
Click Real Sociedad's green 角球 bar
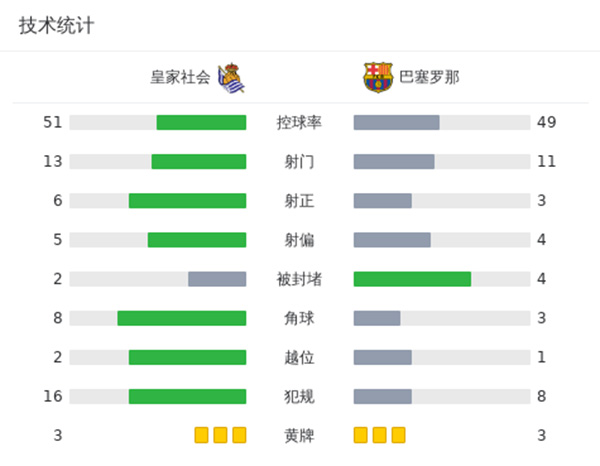coord(182,318)
